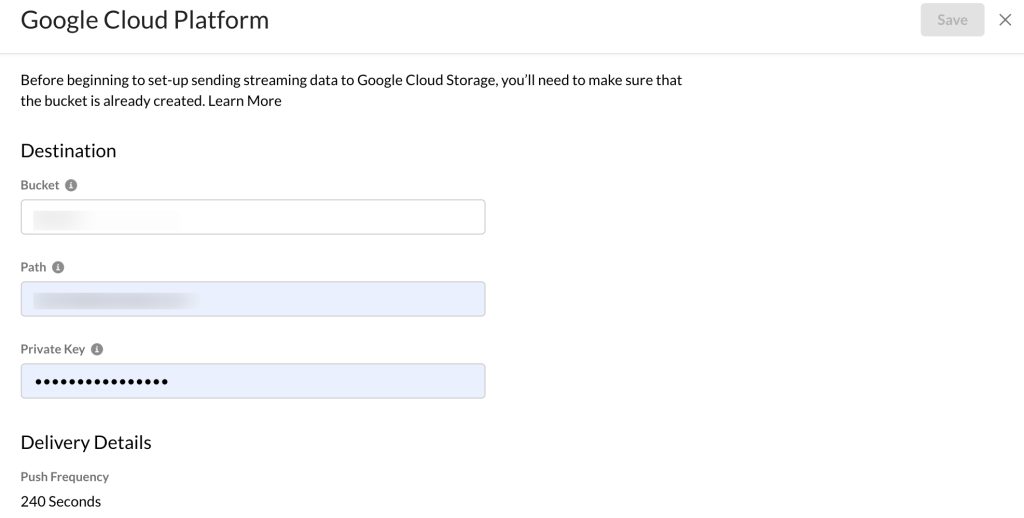This screenshot has width=1024, height=518.
Task: Select the '240 Seconds' push frequency value
Action: (x=61, y=502)
